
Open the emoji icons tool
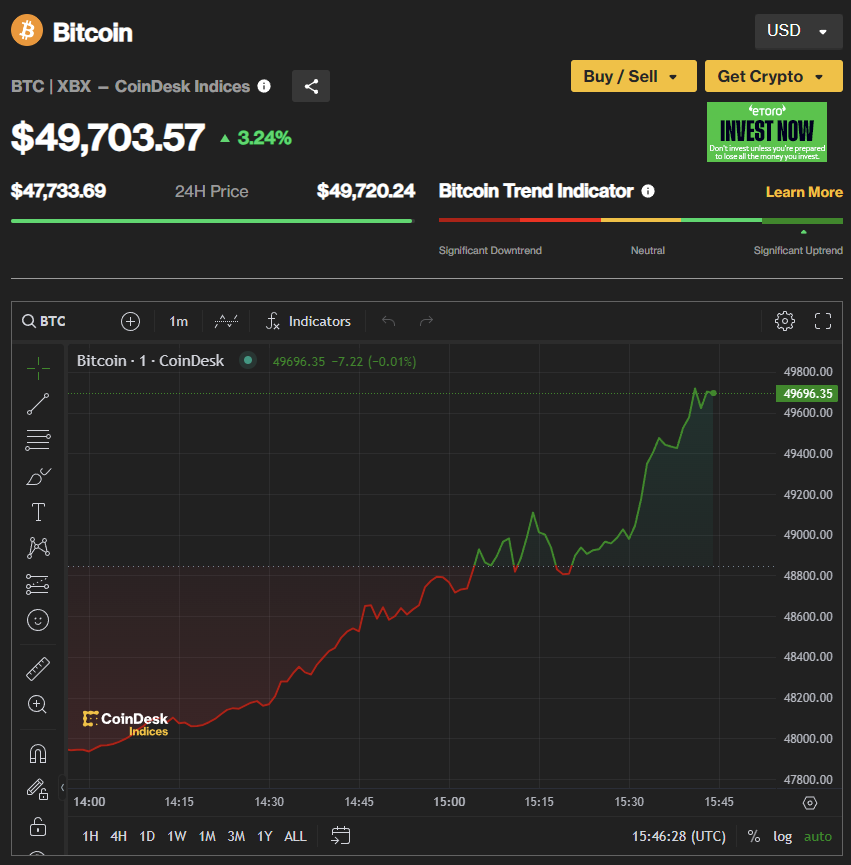38,620
